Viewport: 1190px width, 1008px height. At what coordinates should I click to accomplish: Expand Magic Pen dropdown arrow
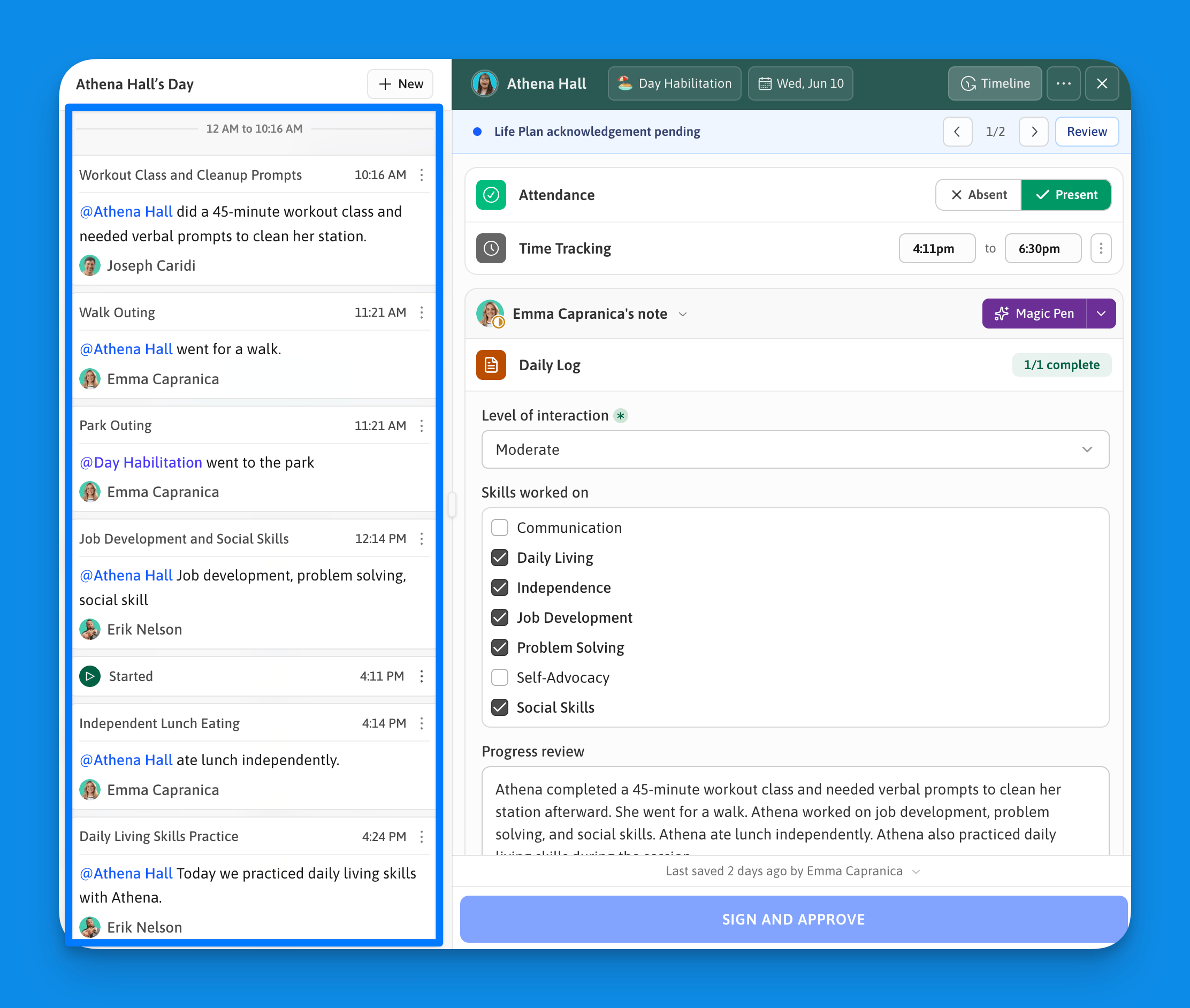(1101, 313)
